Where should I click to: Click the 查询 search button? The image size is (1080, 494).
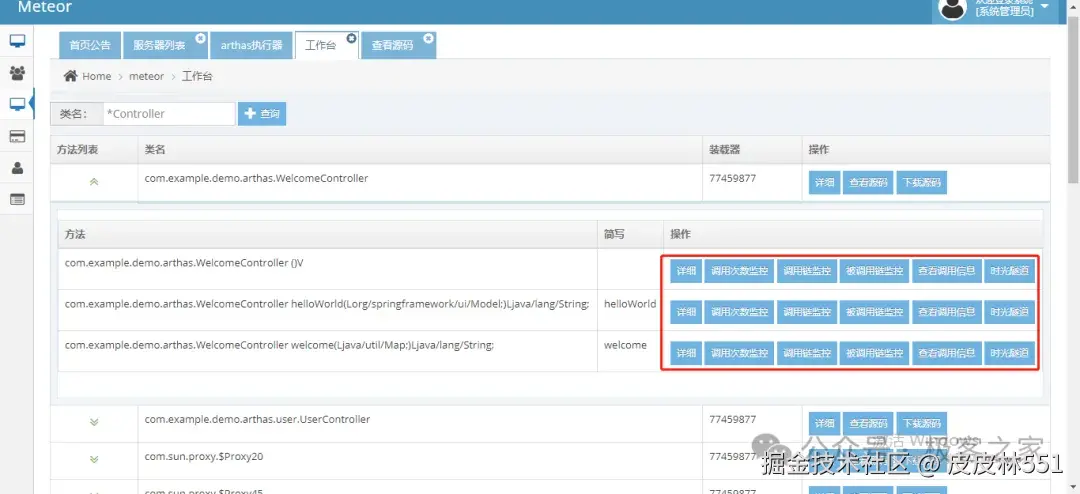pyautogui.click(x=262, y=114)
